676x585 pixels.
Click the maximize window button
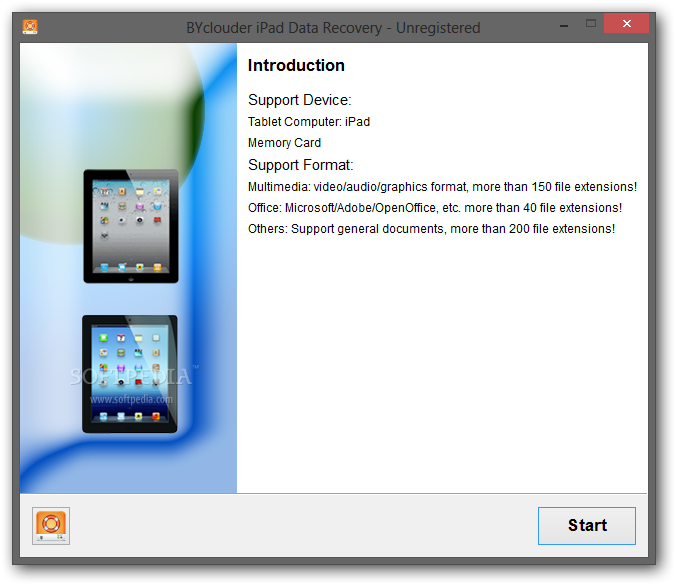(591, 24)
